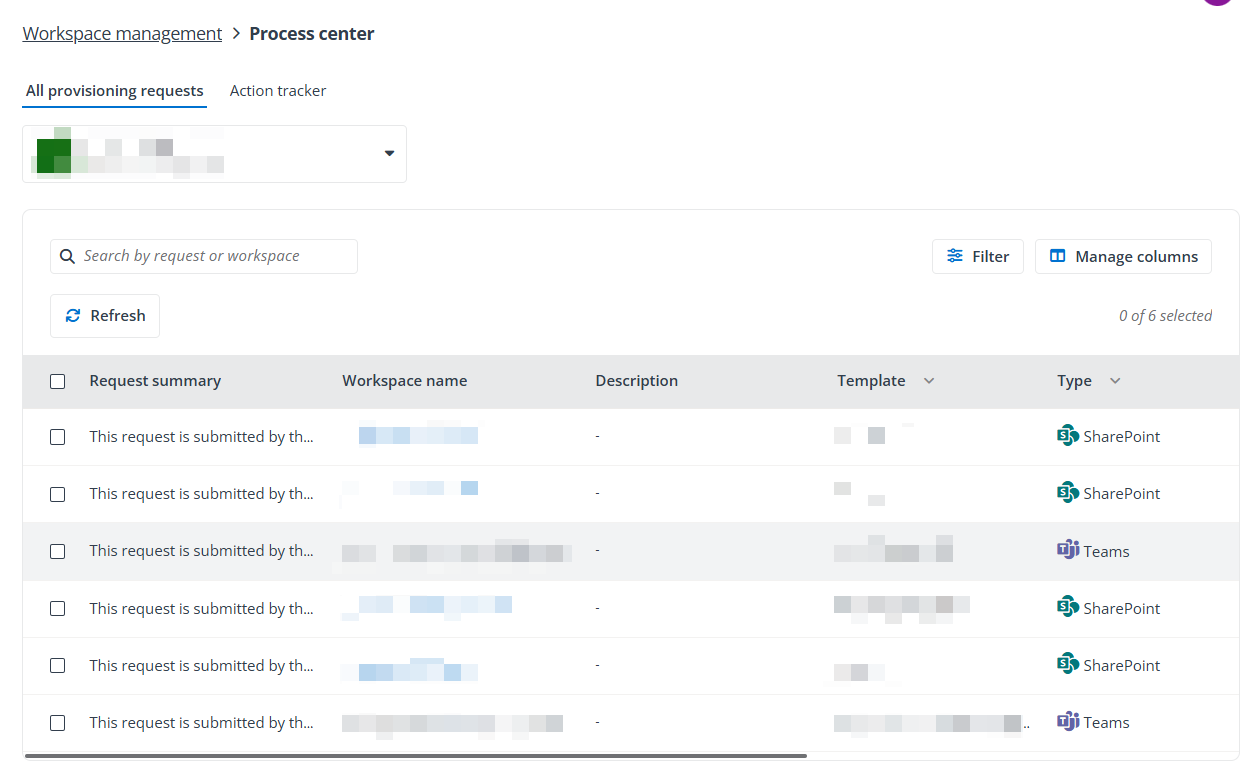Open the Type column dropdown

click(1116, 380)
